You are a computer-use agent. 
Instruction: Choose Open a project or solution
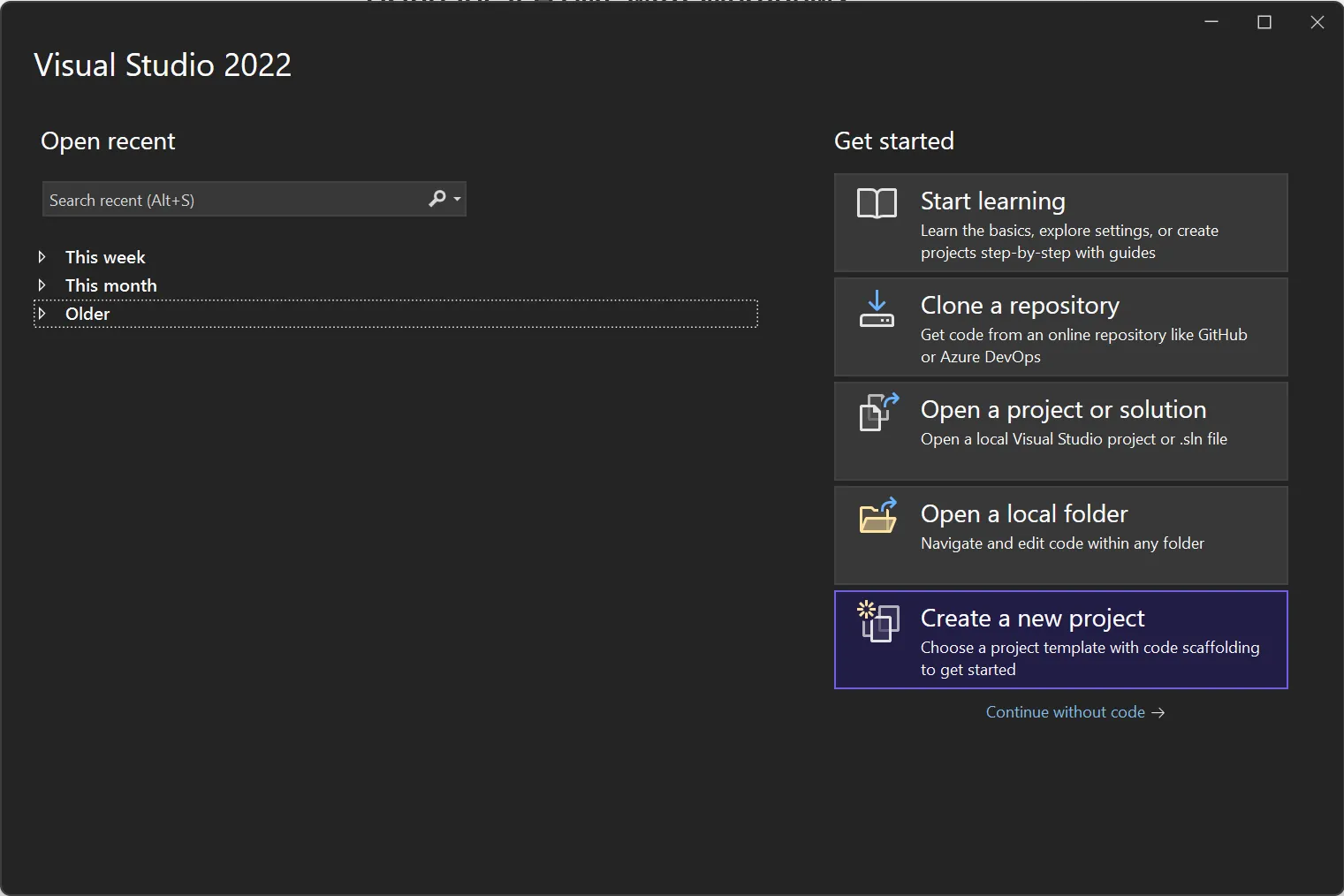pos(1060,431)
